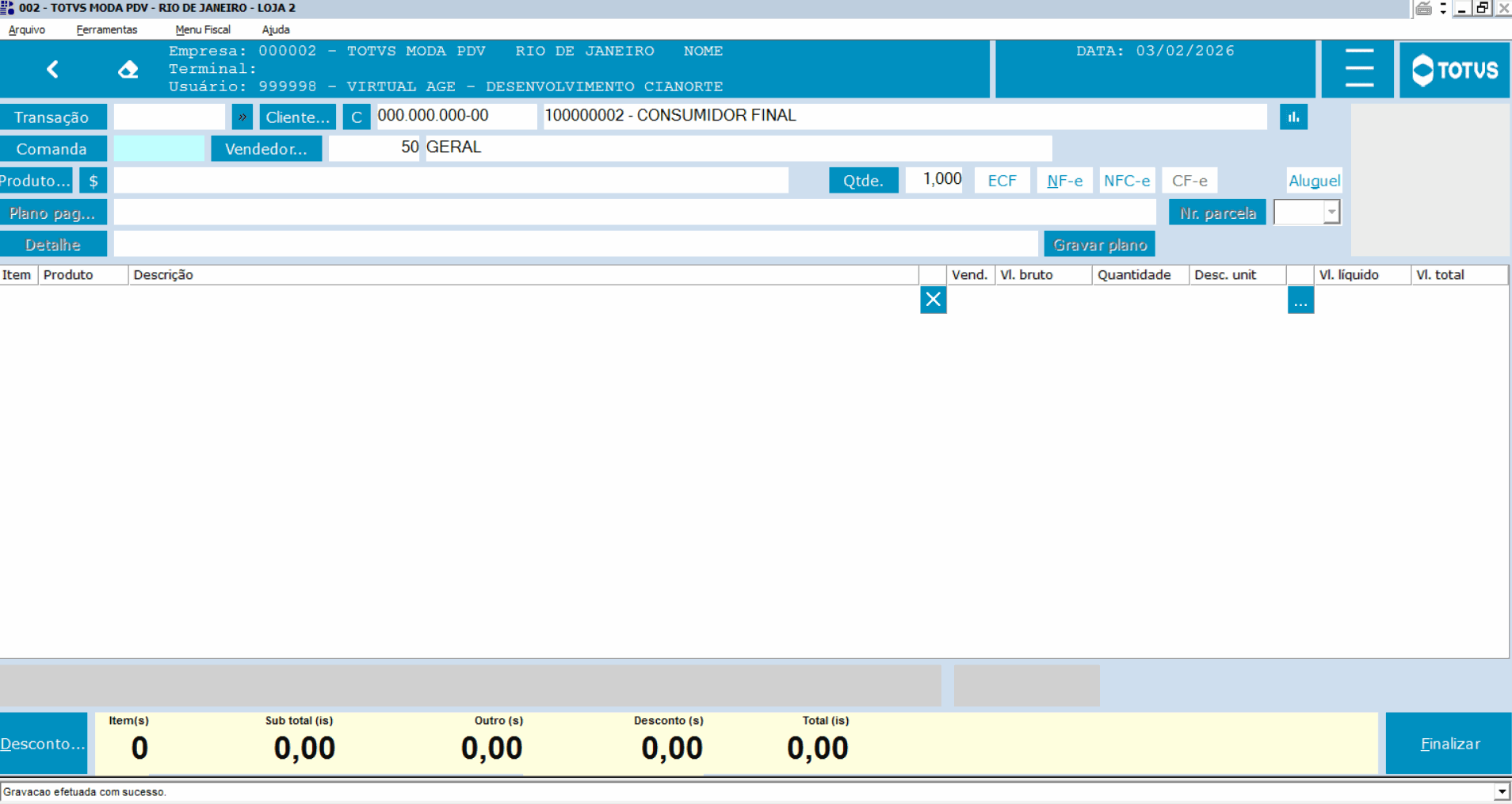Click the Comanda button
This screenshot has height=804, width=1512.
pos(53,149)
